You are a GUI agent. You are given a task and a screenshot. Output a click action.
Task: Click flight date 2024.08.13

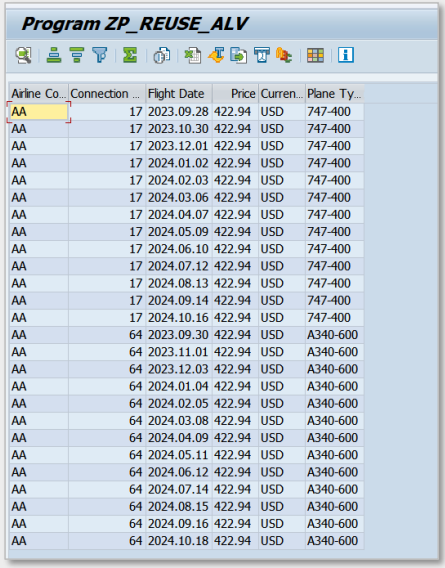click(179, 283)
